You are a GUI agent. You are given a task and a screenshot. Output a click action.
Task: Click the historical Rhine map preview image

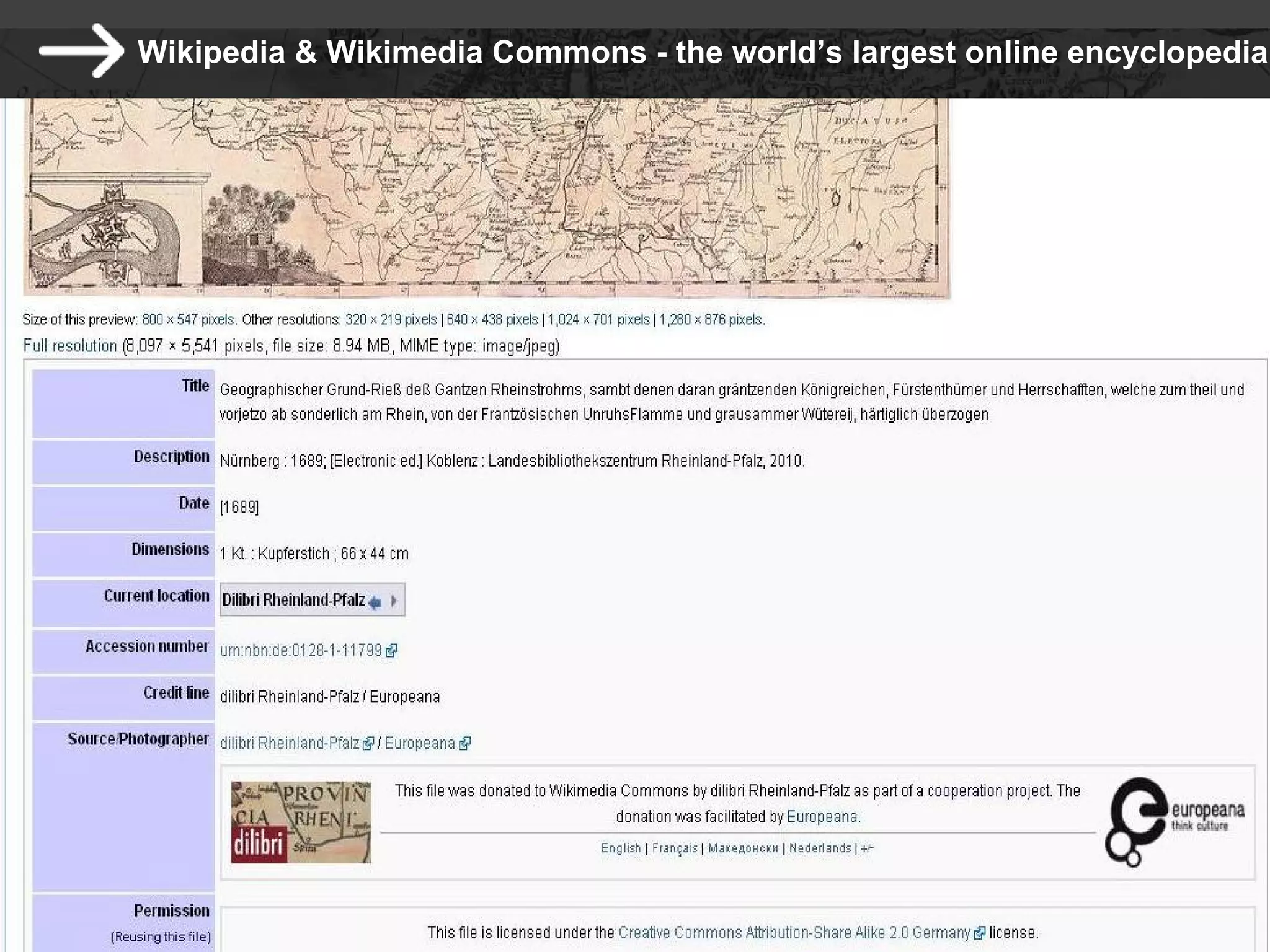click(x=486, y=197)
